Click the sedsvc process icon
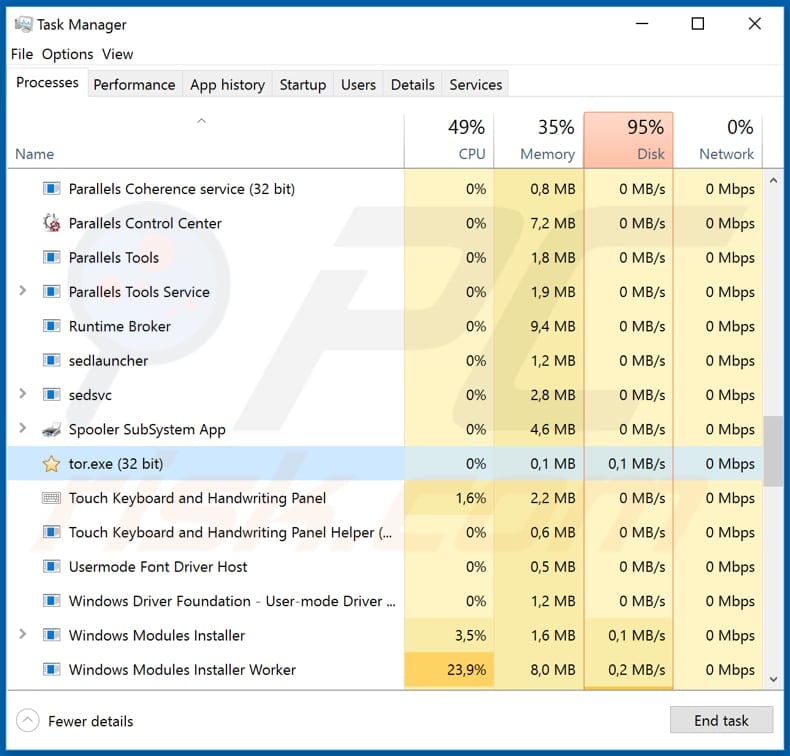The image size is (790, 756). click(x=51, y=395)
